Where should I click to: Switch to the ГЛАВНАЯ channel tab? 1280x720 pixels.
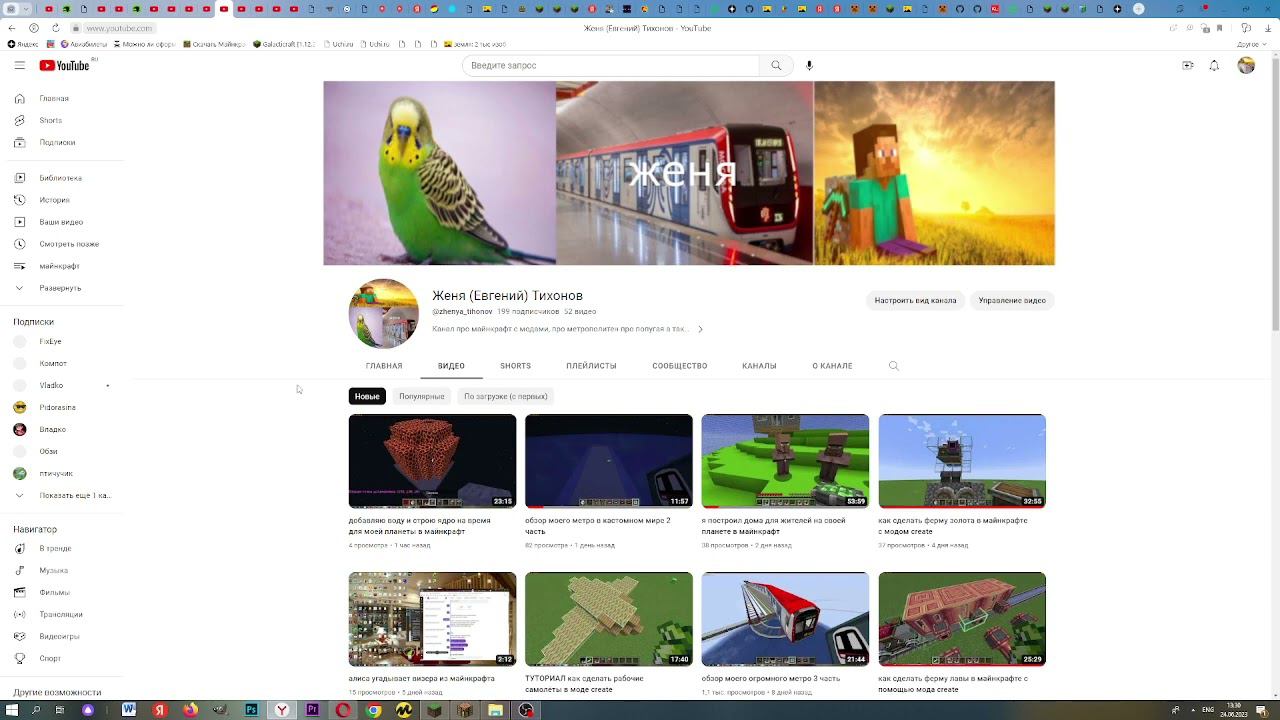tap(384, 366)
